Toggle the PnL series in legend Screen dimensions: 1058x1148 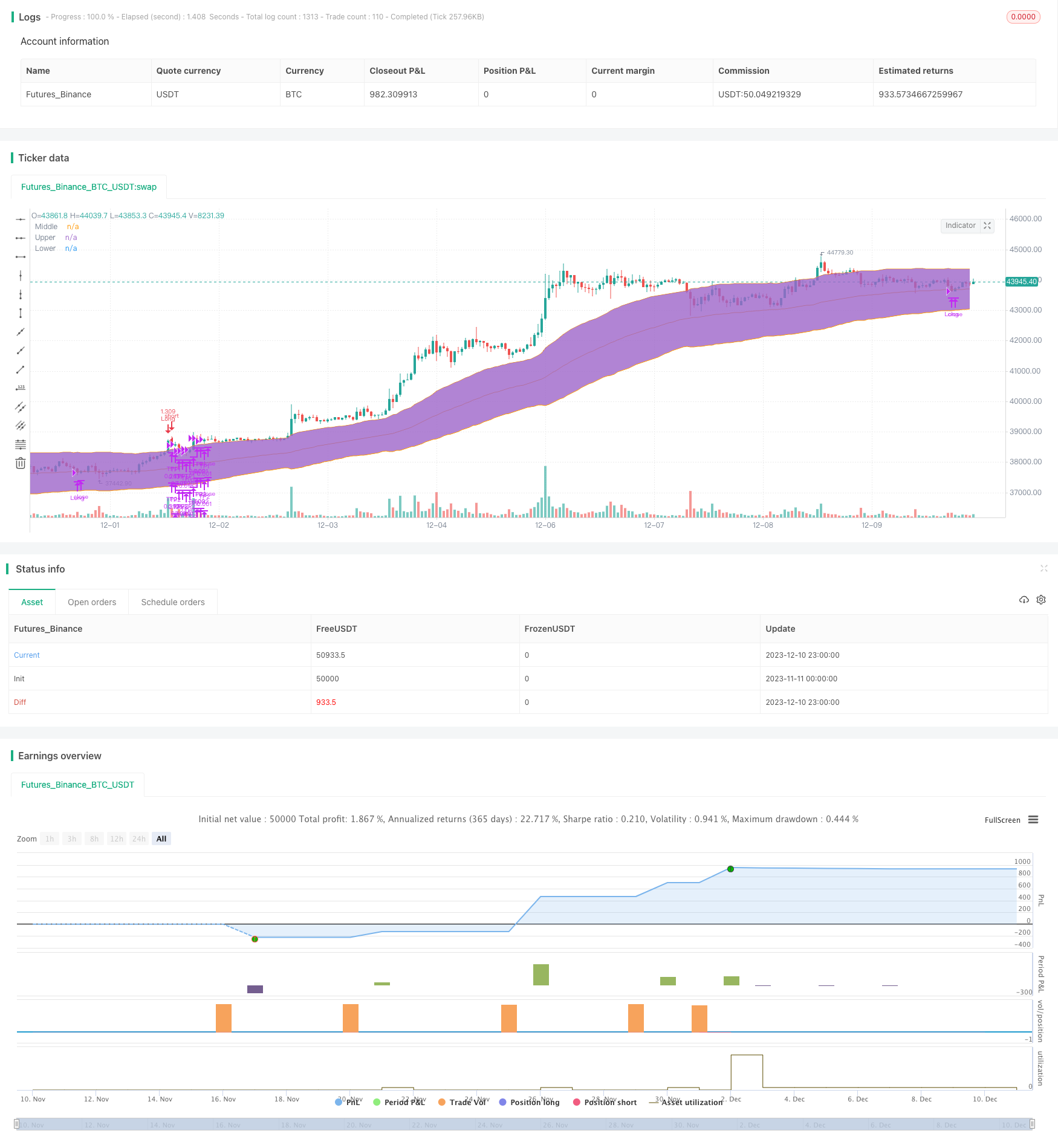348,1102
